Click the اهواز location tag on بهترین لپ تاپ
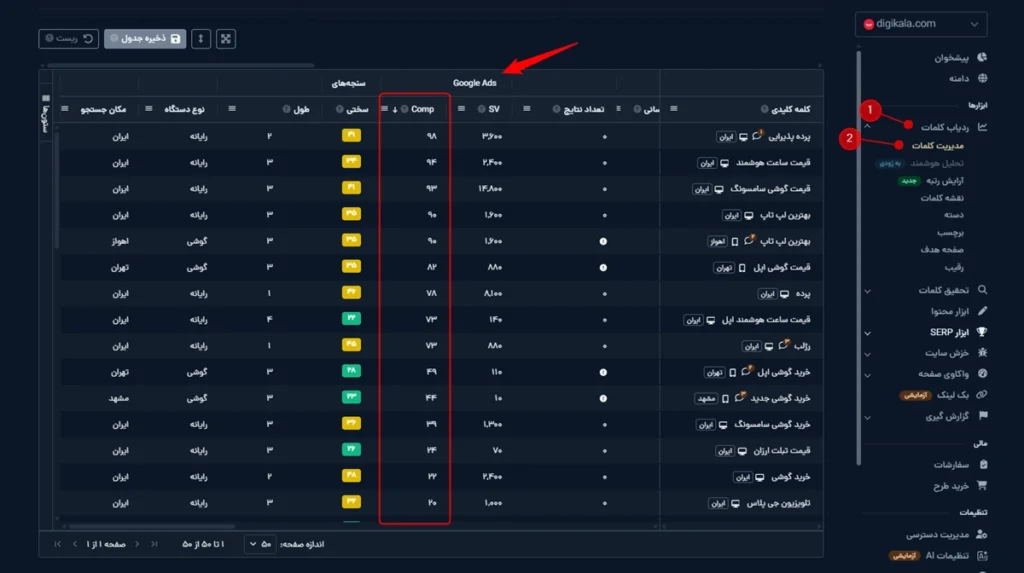 [717, 242]
